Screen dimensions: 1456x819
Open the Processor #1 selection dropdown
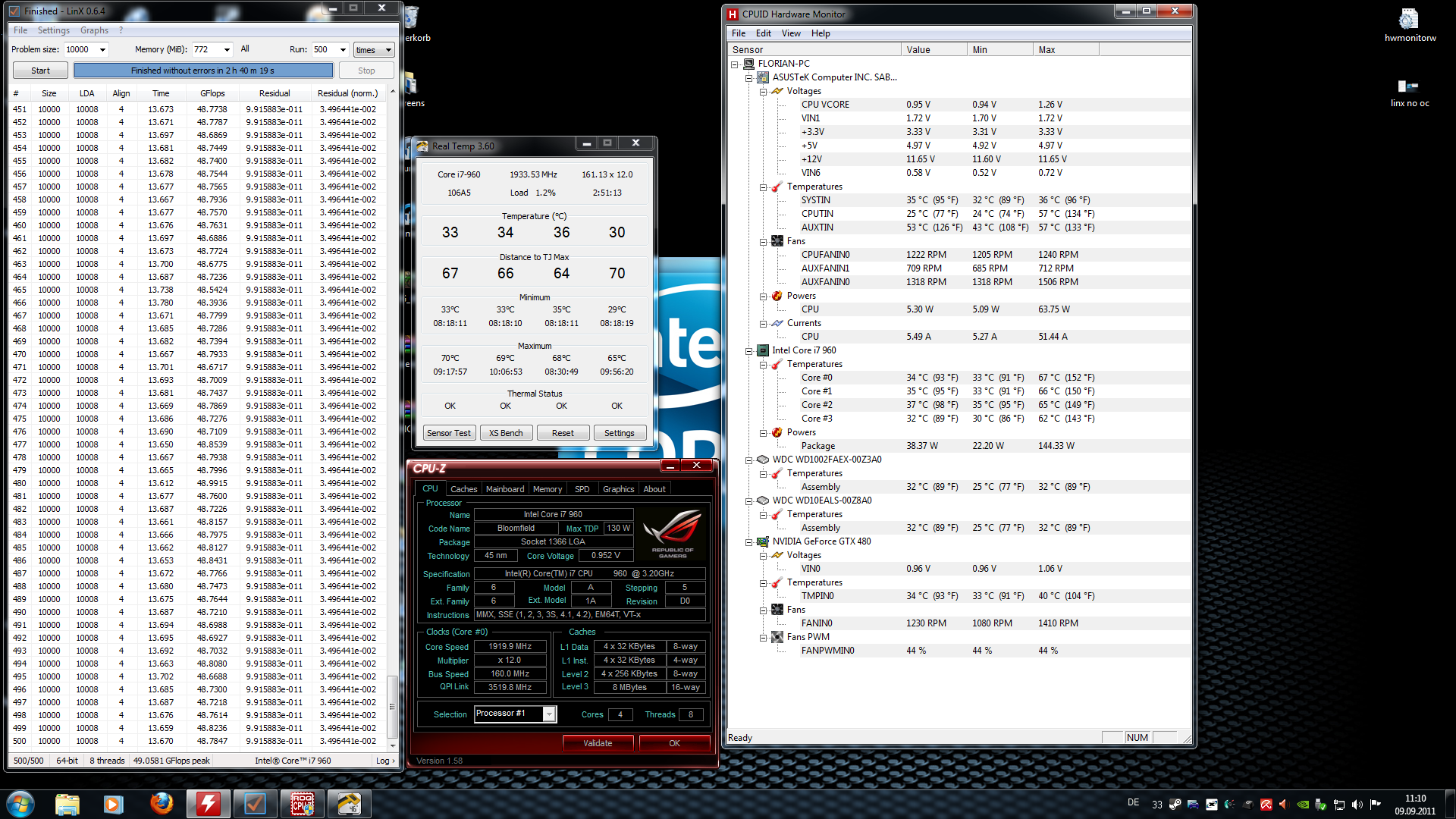point(549,714)
